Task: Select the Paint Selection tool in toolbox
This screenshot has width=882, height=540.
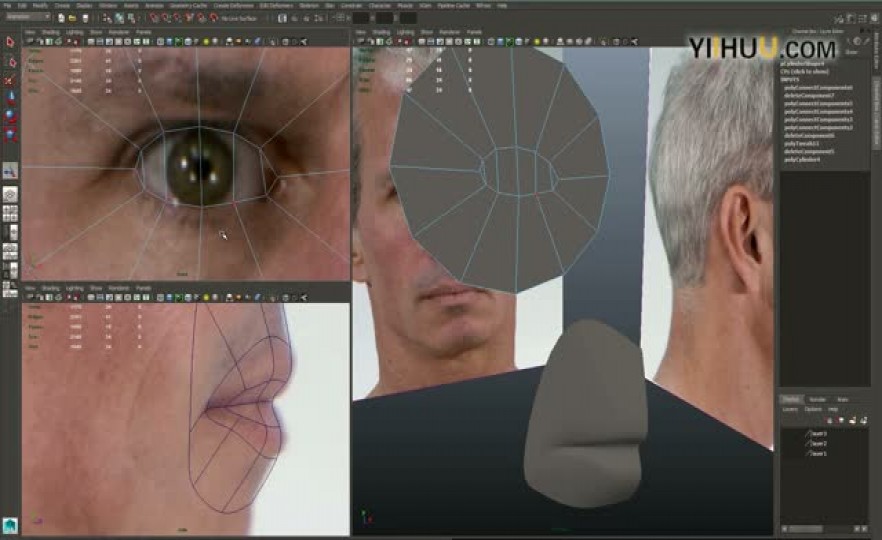Action: (x=10, y=80)
